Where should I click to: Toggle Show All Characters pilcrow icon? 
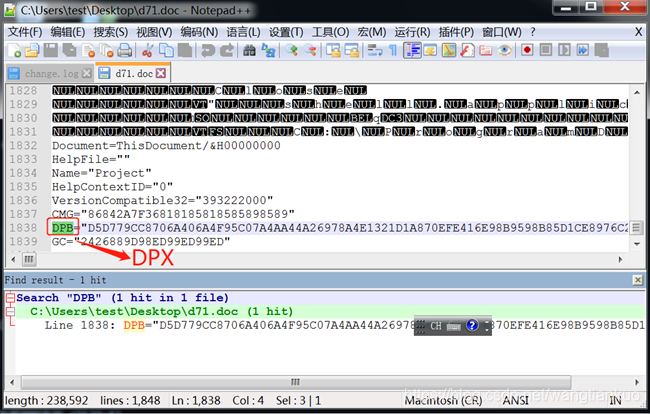point(393,51)
